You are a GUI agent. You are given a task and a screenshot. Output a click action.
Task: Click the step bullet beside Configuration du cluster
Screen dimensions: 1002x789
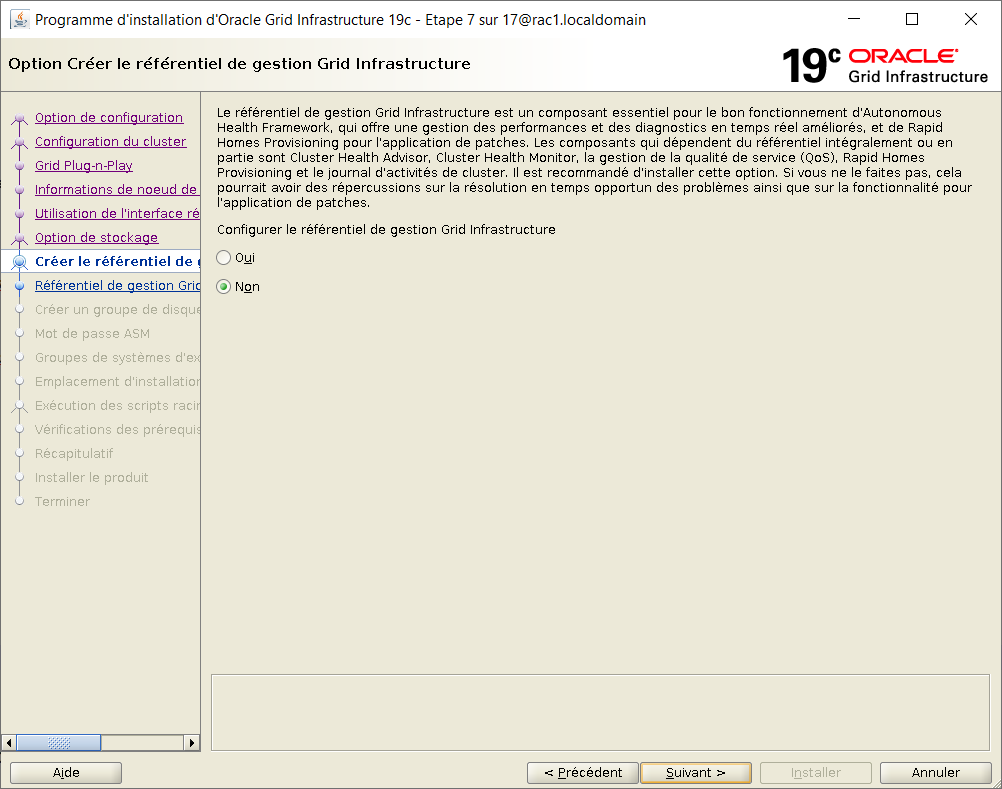tap(20, 142)
